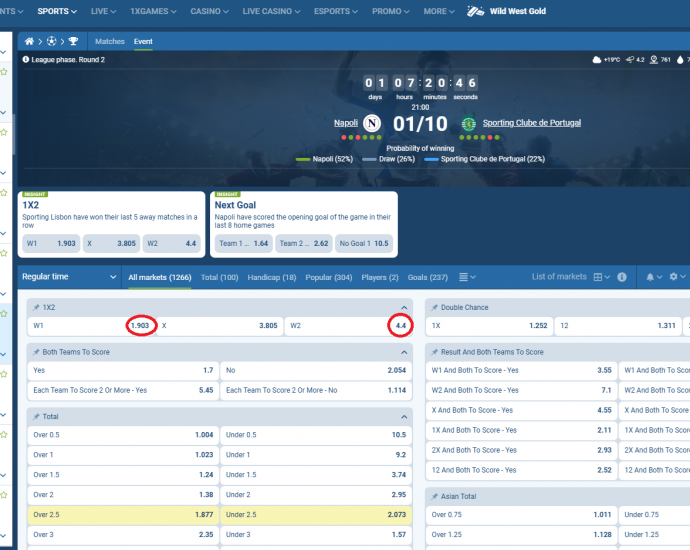Open the 1XGAMES menu dropdown
The height and width of the screenshot is (550, 690).
click(x=153, y=11)
